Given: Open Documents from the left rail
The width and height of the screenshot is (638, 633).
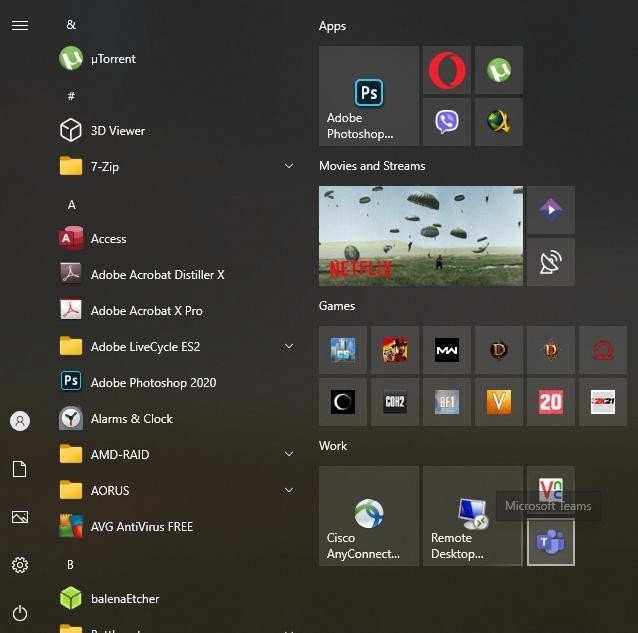Looking at the screenshot, I should (20, 469).
